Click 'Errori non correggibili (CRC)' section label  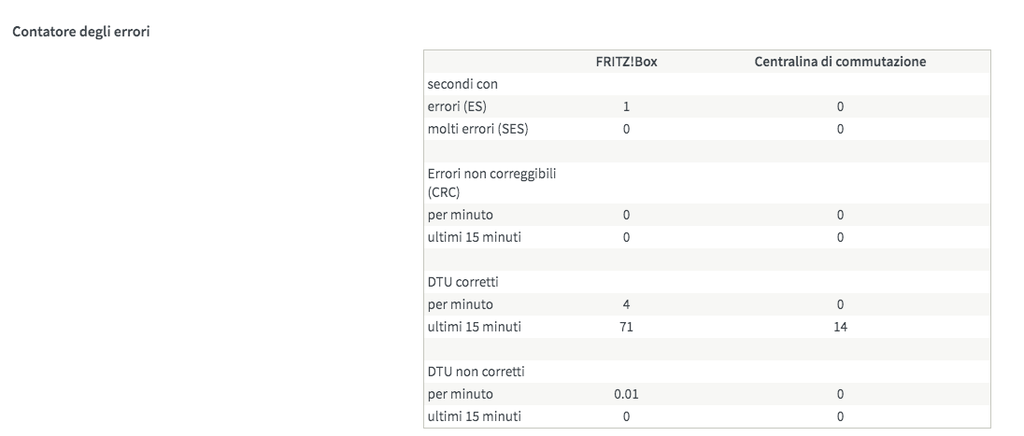pyautogui.click(x=491, y=182)
